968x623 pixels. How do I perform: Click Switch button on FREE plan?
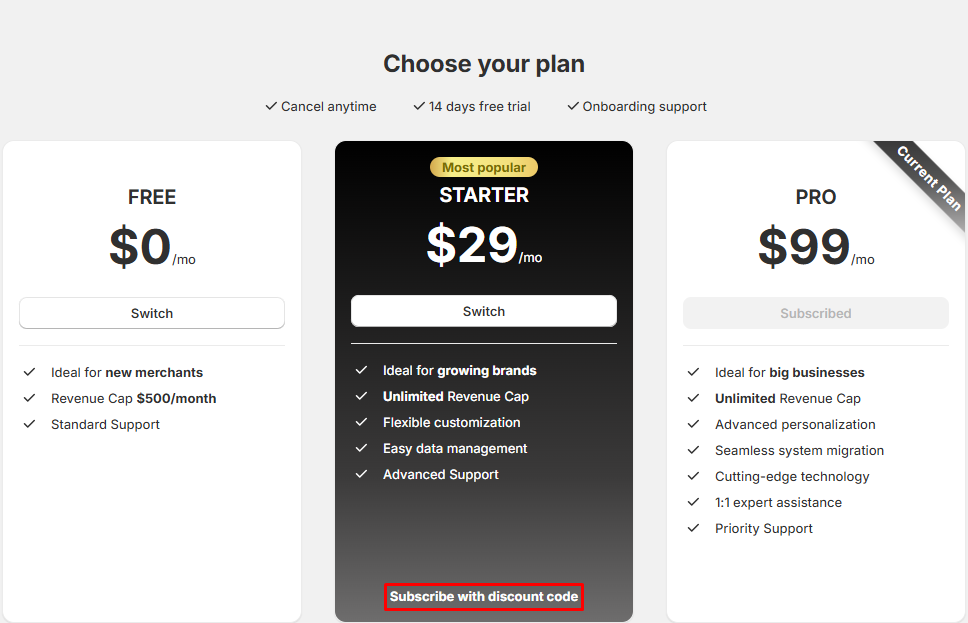click(152, 313)
